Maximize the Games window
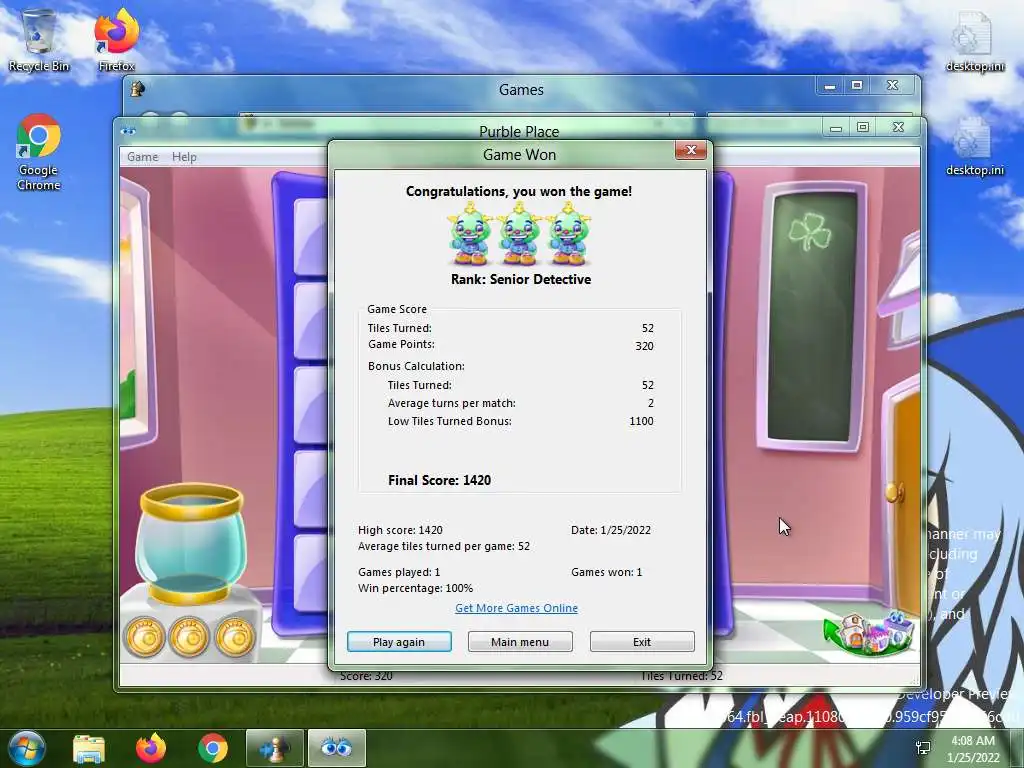The image size is (1024, 768). (x=857, y=86)
